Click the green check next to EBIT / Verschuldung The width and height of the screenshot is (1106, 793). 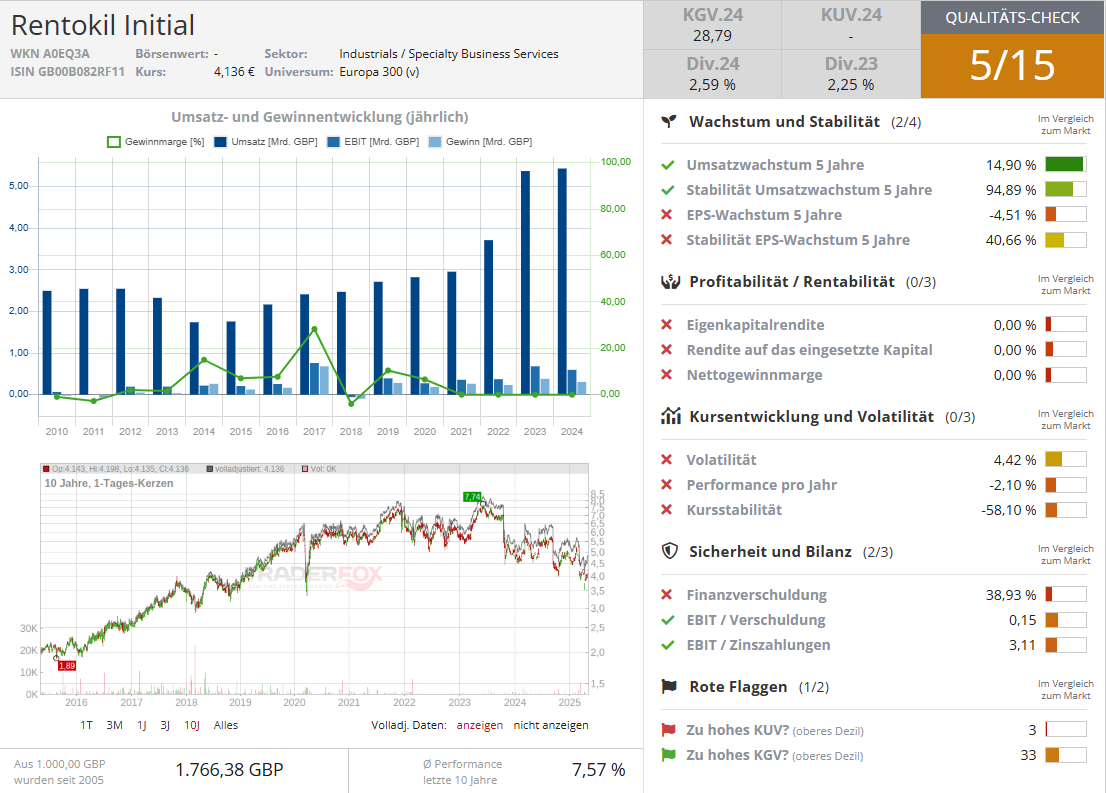pyautogui.click(x=667, y=619)
